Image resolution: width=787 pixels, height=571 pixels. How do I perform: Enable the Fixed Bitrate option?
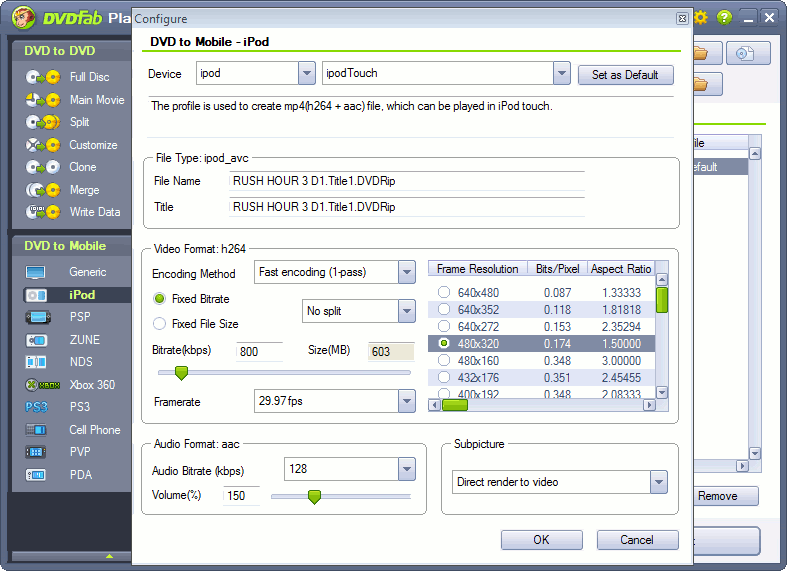160,299
